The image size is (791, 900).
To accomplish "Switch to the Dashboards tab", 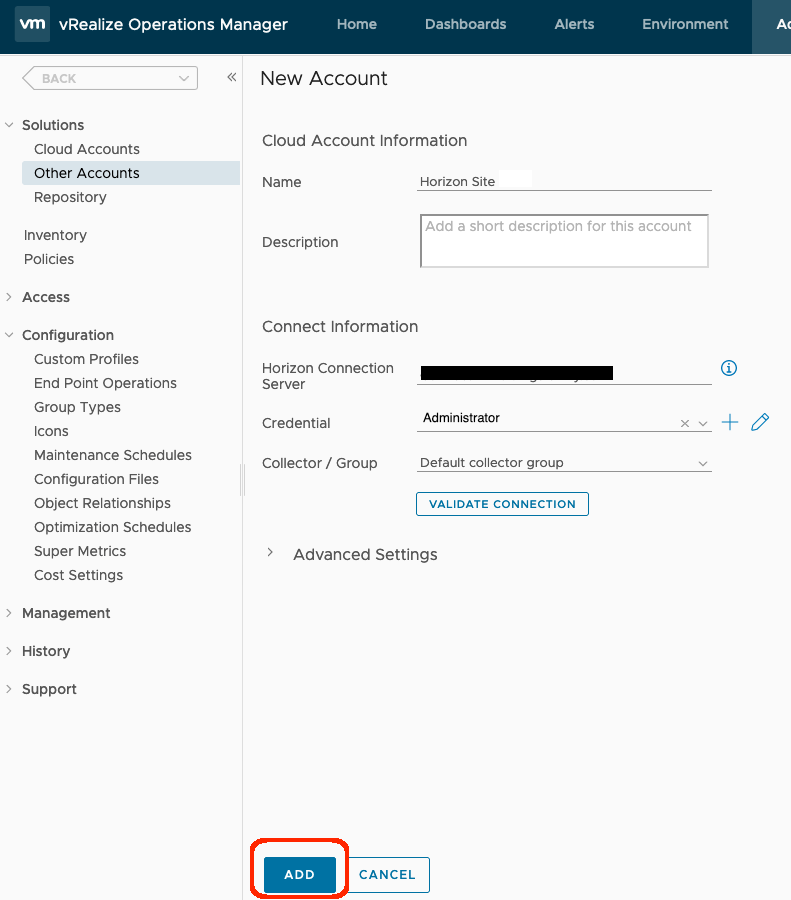I will pos(466,24).
